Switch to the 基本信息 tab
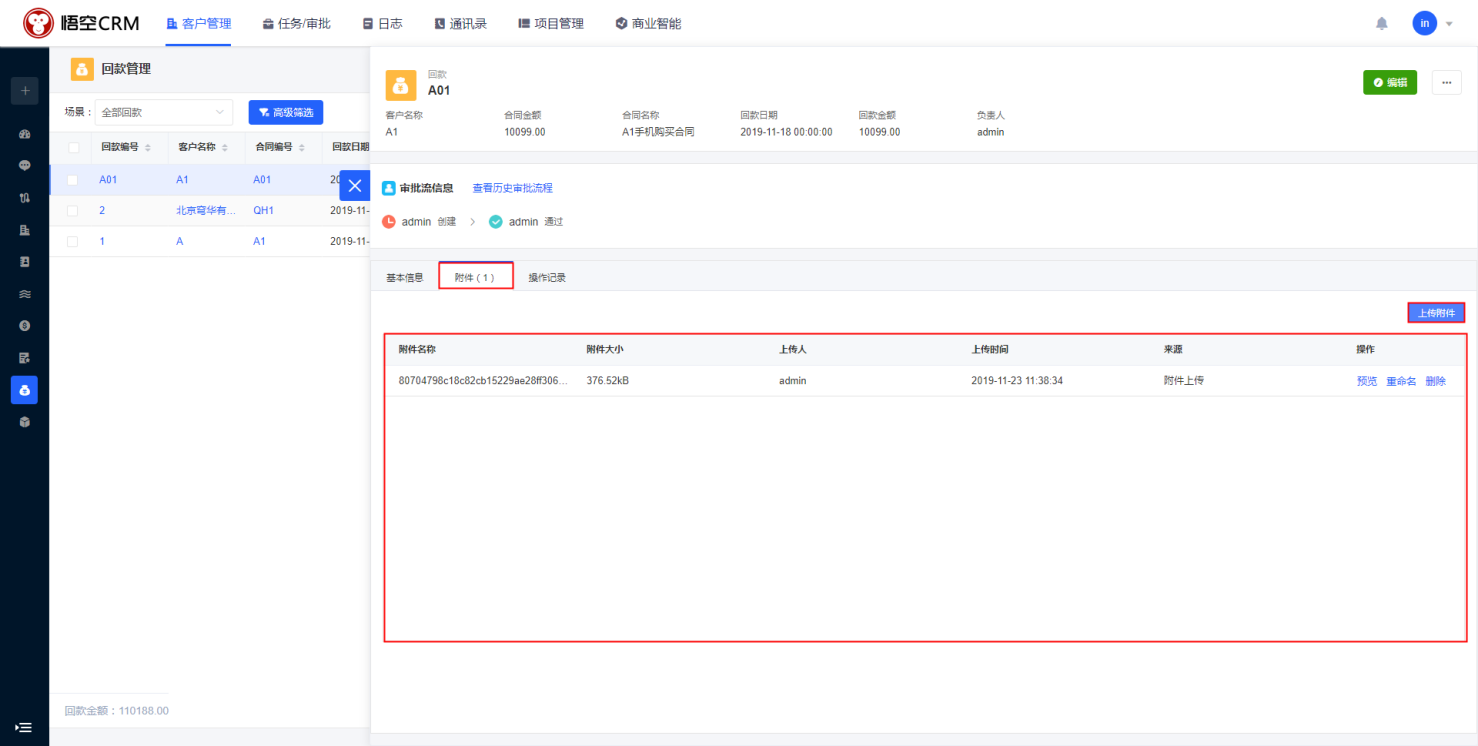This screenshot has width=1478, height=746. (405, 277)
